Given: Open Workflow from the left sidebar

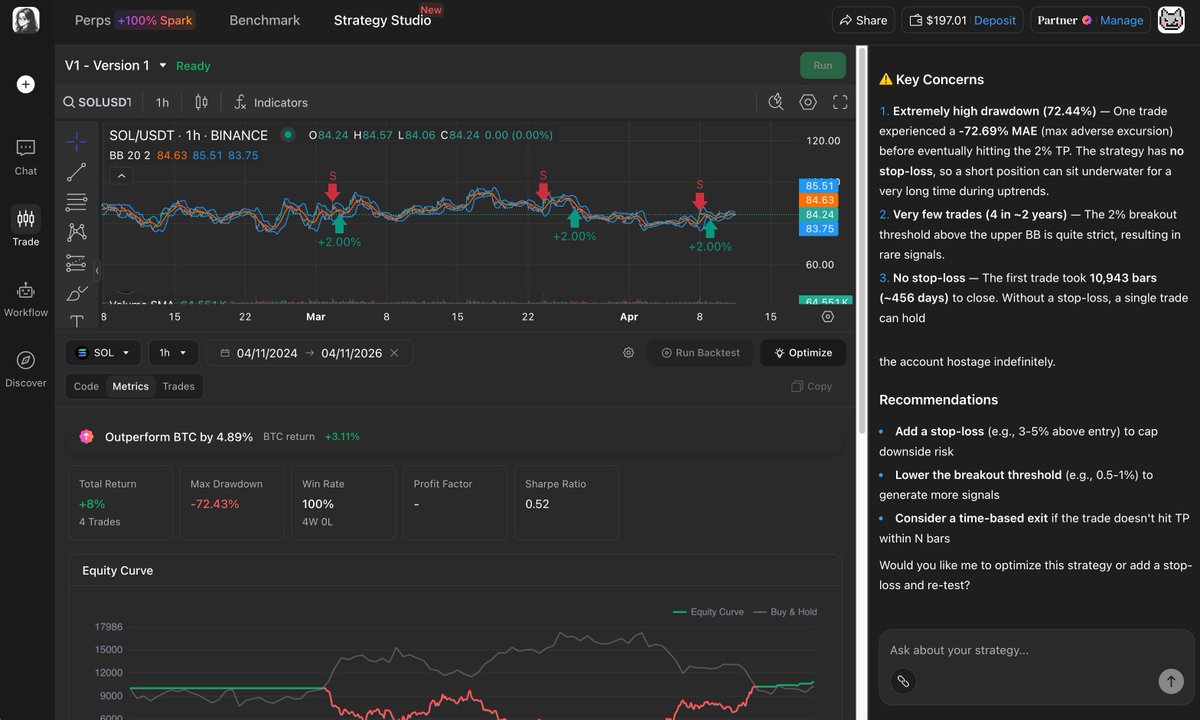Looking at the screenshot, I should tap(26, 300).
